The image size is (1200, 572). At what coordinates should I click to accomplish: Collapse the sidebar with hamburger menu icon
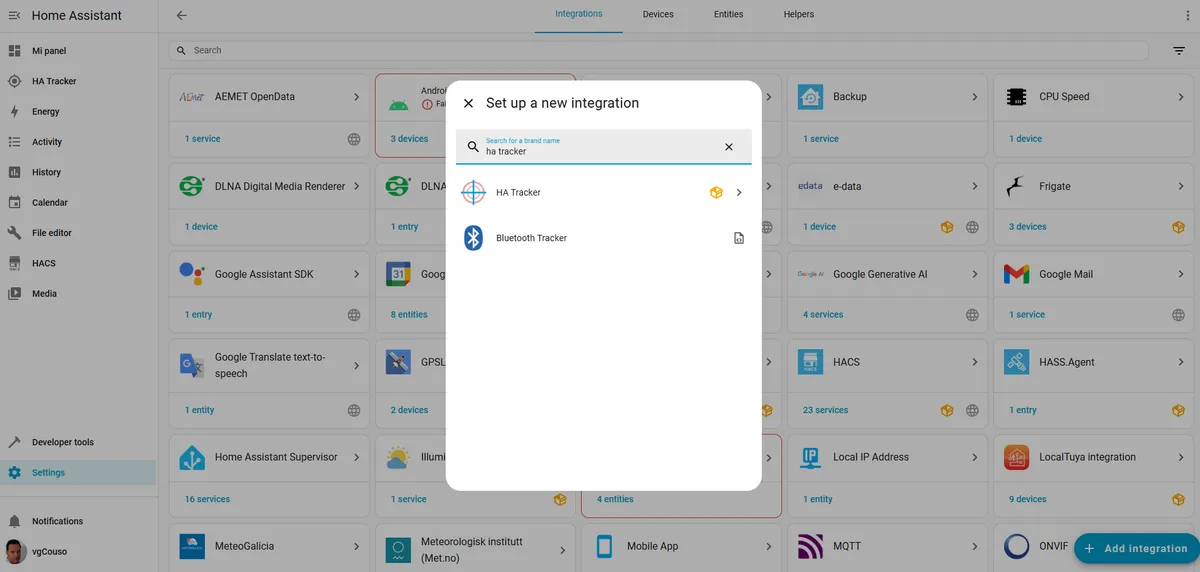14,16
